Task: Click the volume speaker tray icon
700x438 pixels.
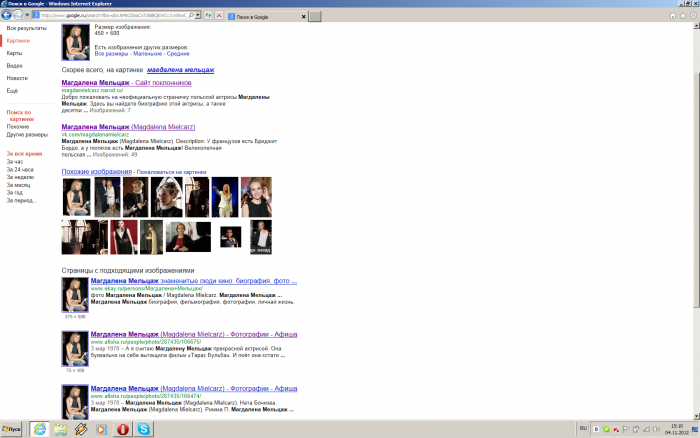Action: click(x=656, y=430)
